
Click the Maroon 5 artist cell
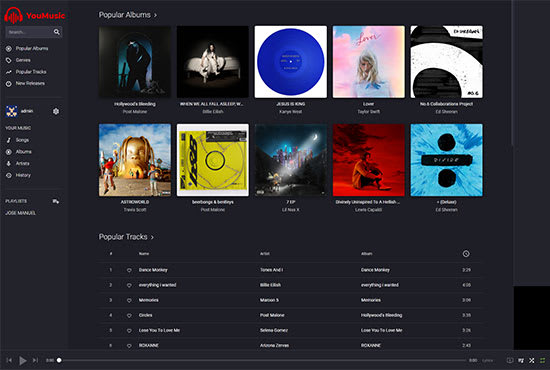pos(269,300)
